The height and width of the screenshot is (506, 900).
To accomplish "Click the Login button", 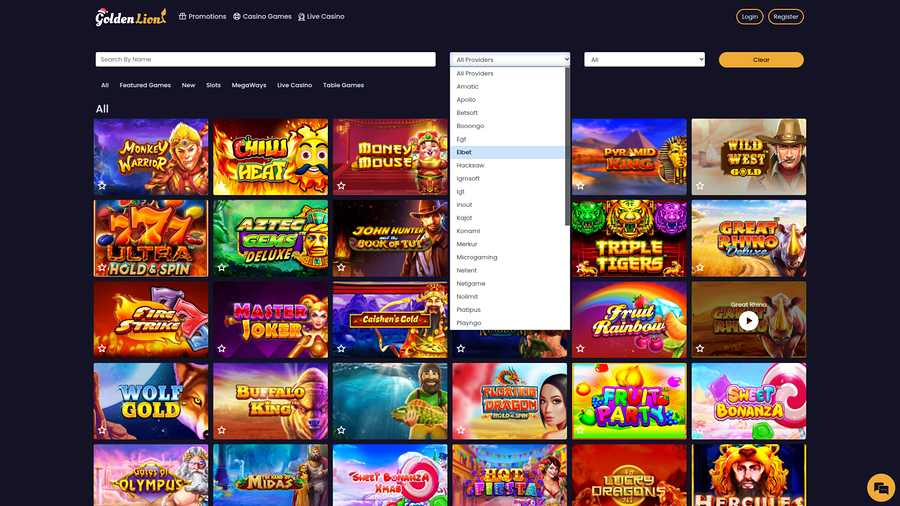I will tap(750, 17).
